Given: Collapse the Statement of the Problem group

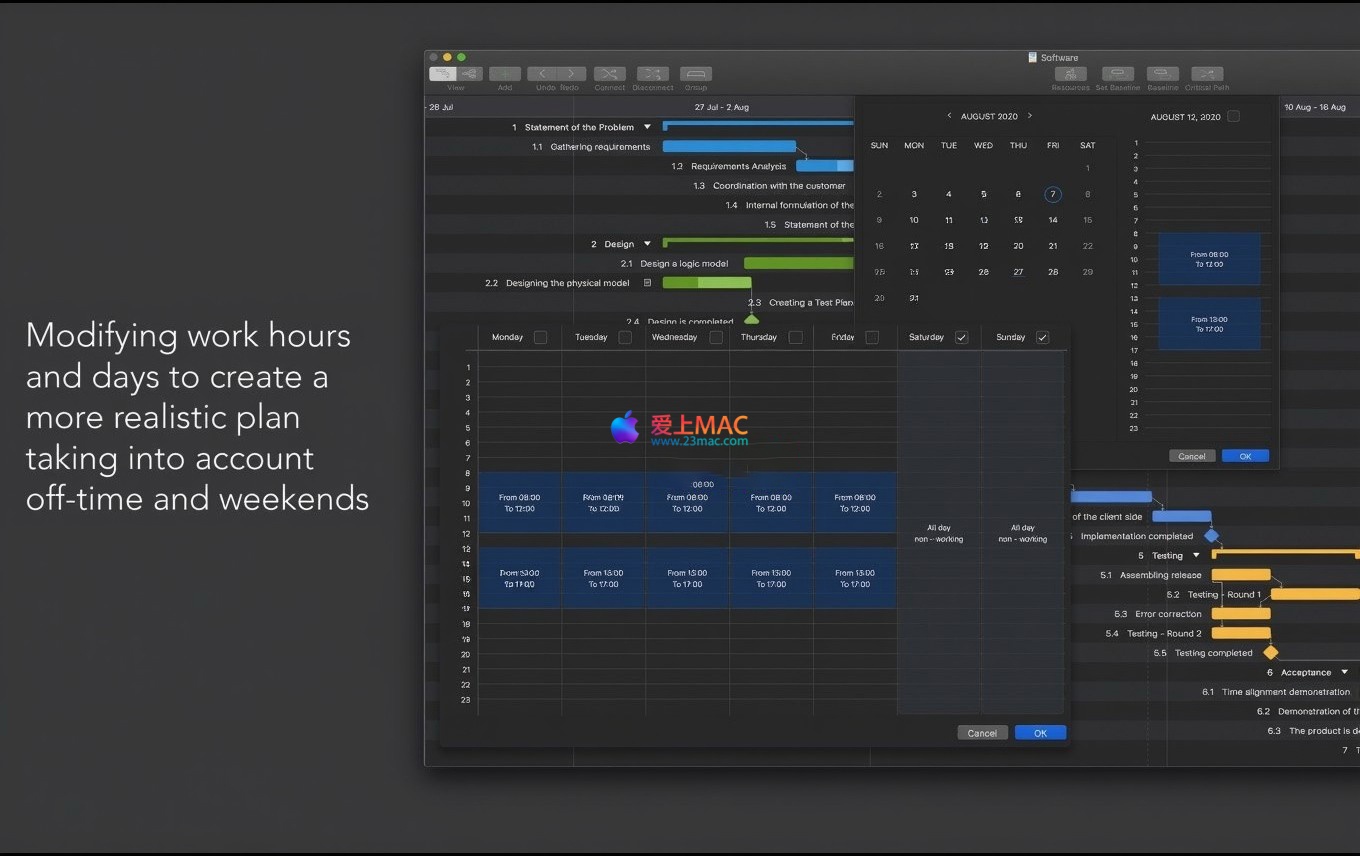Looking at the screenshot, I should 647,127.
